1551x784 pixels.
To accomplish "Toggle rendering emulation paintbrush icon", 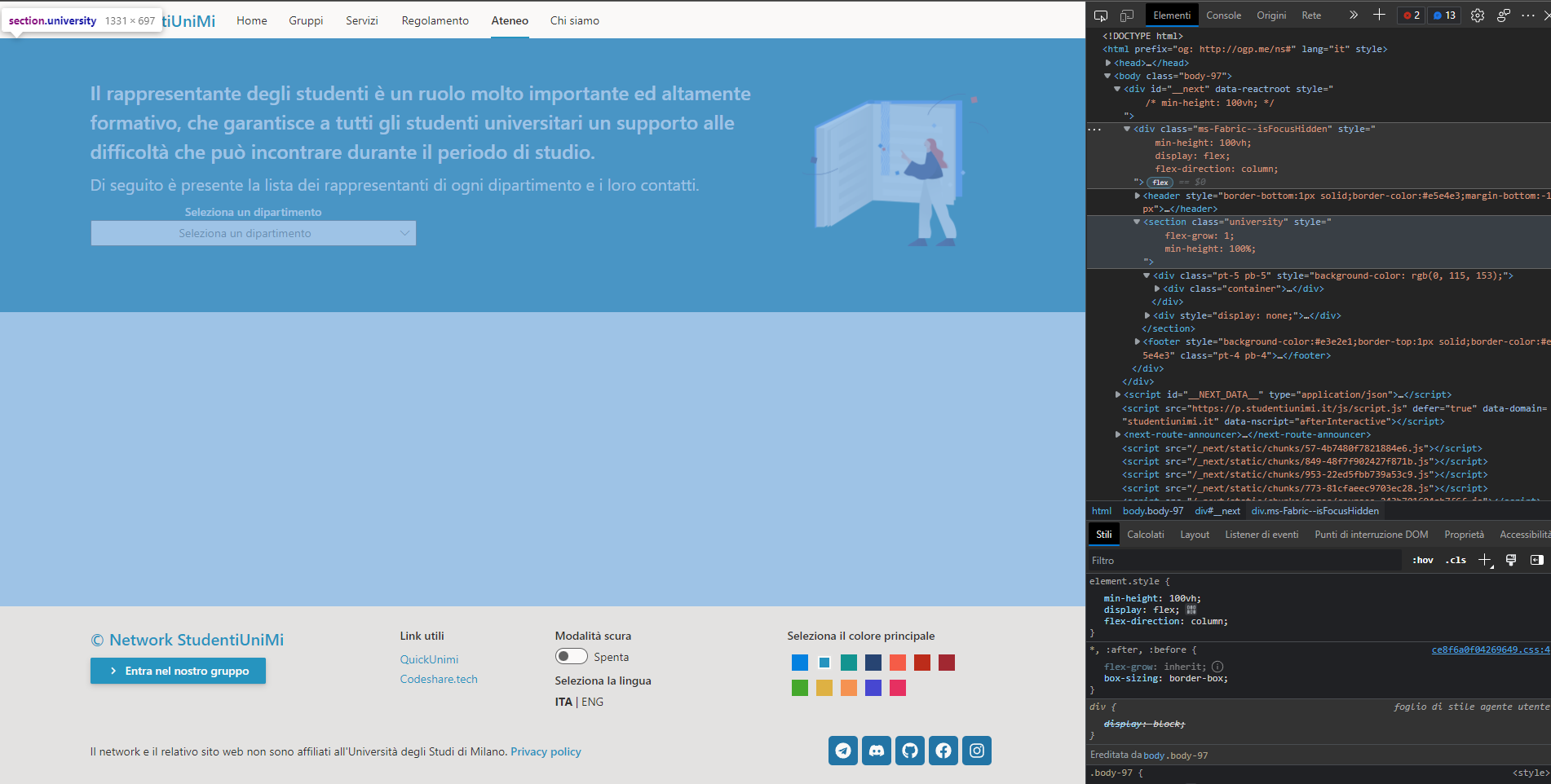I will coord(1511,560).
